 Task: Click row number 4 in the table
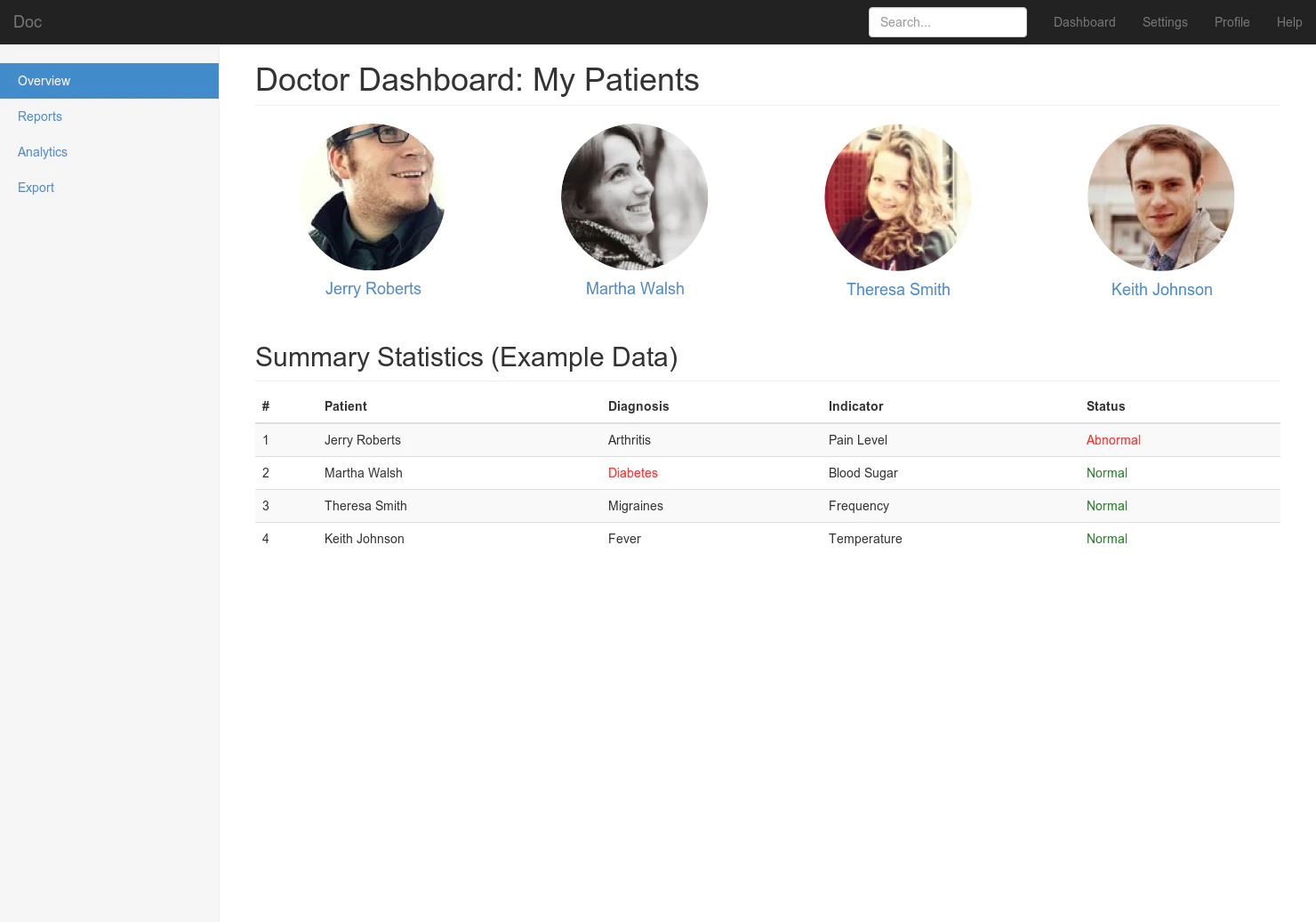click(x=266, y=539)
